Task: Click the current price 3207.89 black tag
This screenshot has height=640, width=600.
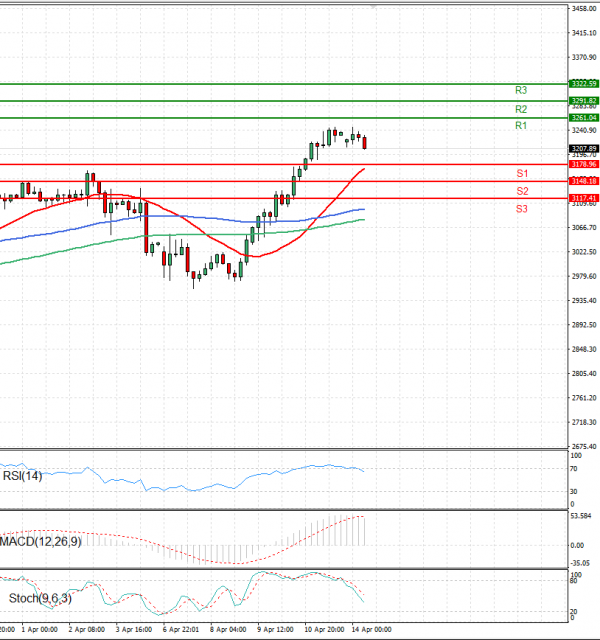Action: click(x=583, y=148)
